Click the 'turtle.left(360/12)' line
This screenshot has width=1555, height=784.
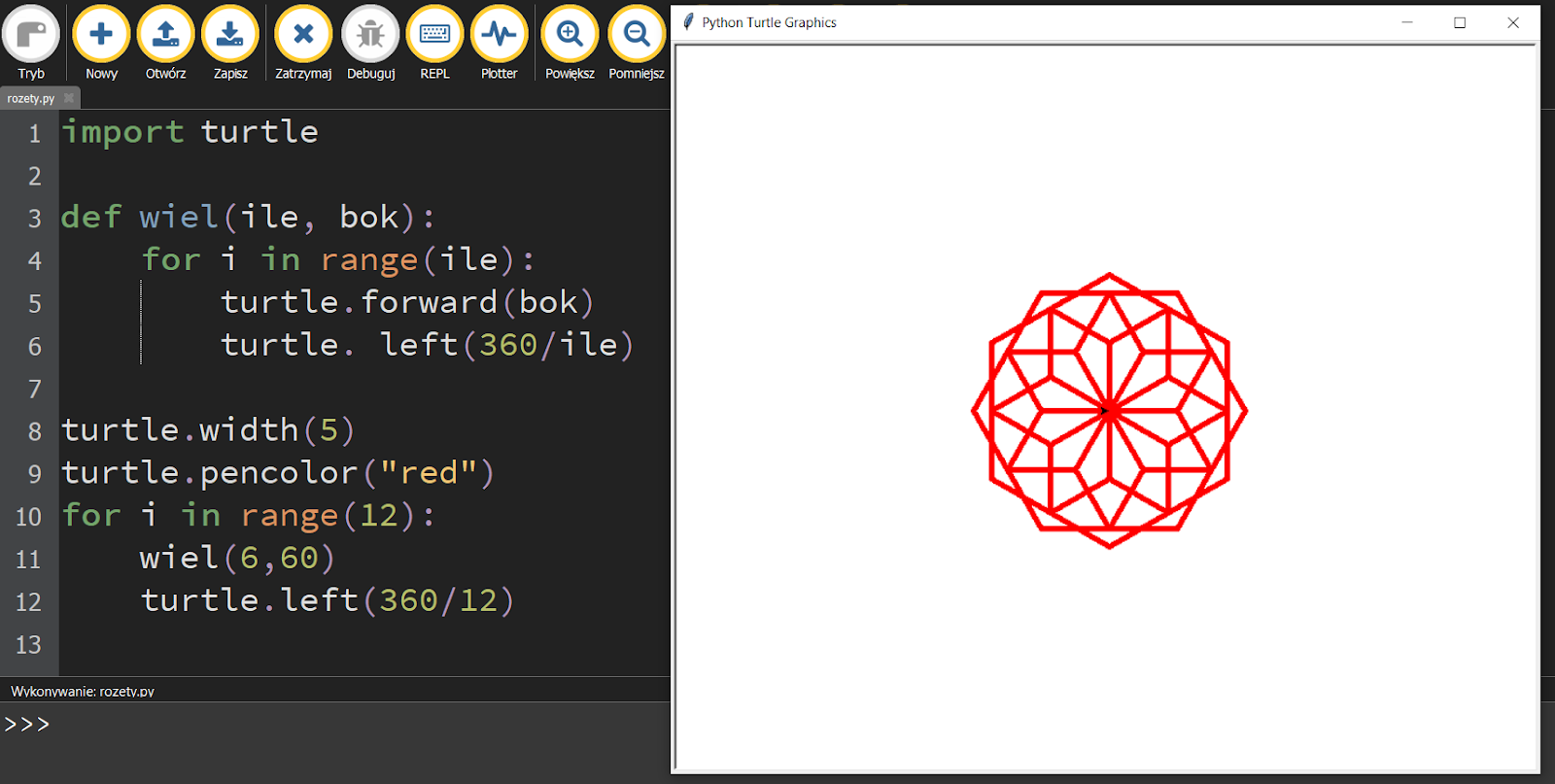point(328,600)
